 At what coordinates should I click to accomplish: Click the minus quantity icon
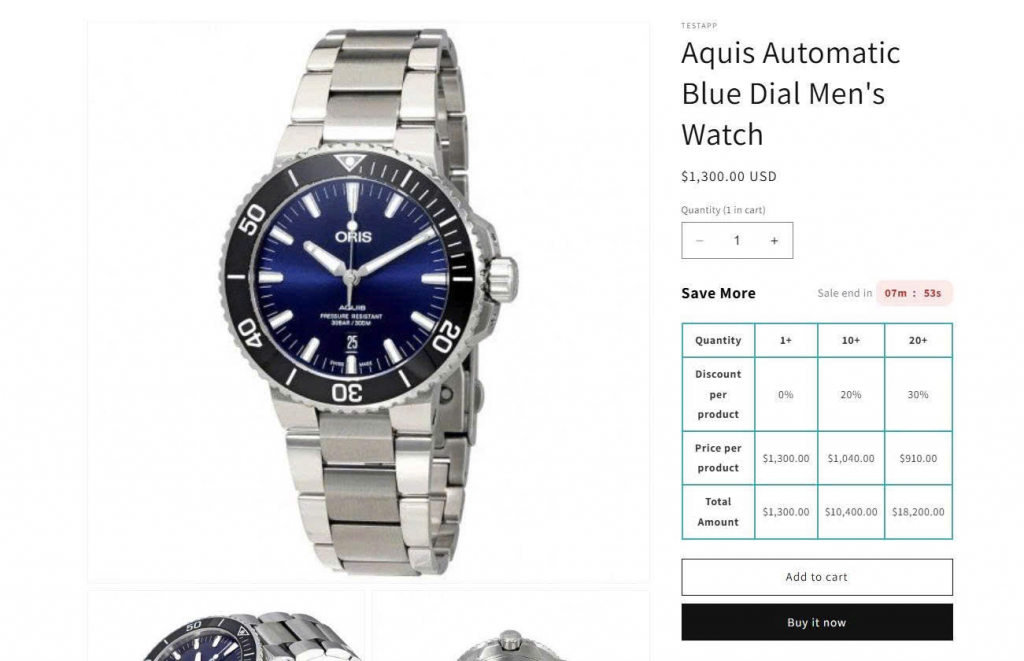point(699,241)
